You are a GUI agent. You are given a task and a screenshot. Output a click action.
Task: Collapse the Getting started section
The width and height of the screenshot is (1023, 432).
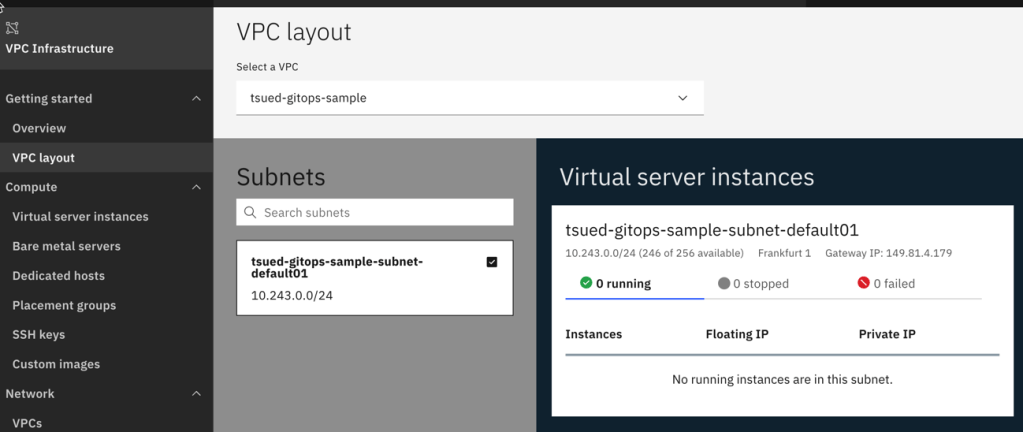point(196,99)
